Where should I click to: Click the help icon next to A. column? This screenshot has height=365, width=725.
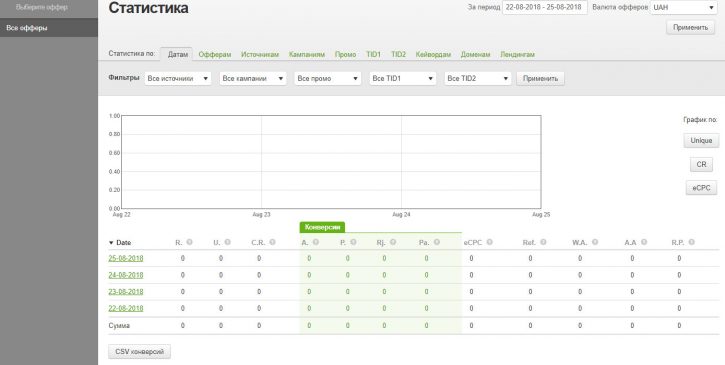(316, 242)
